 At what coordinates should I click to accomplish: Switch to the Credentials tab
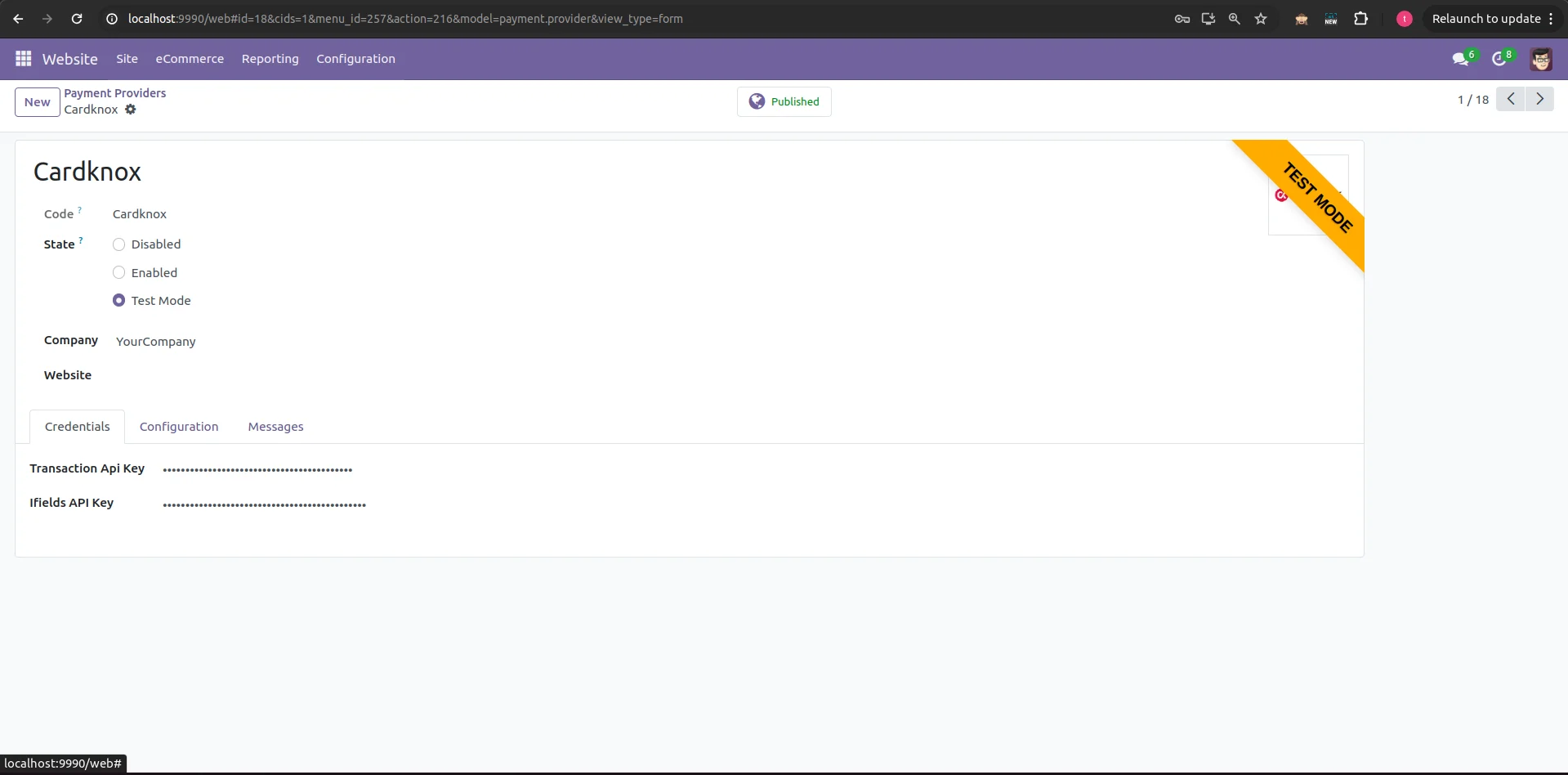pos(78,427)
